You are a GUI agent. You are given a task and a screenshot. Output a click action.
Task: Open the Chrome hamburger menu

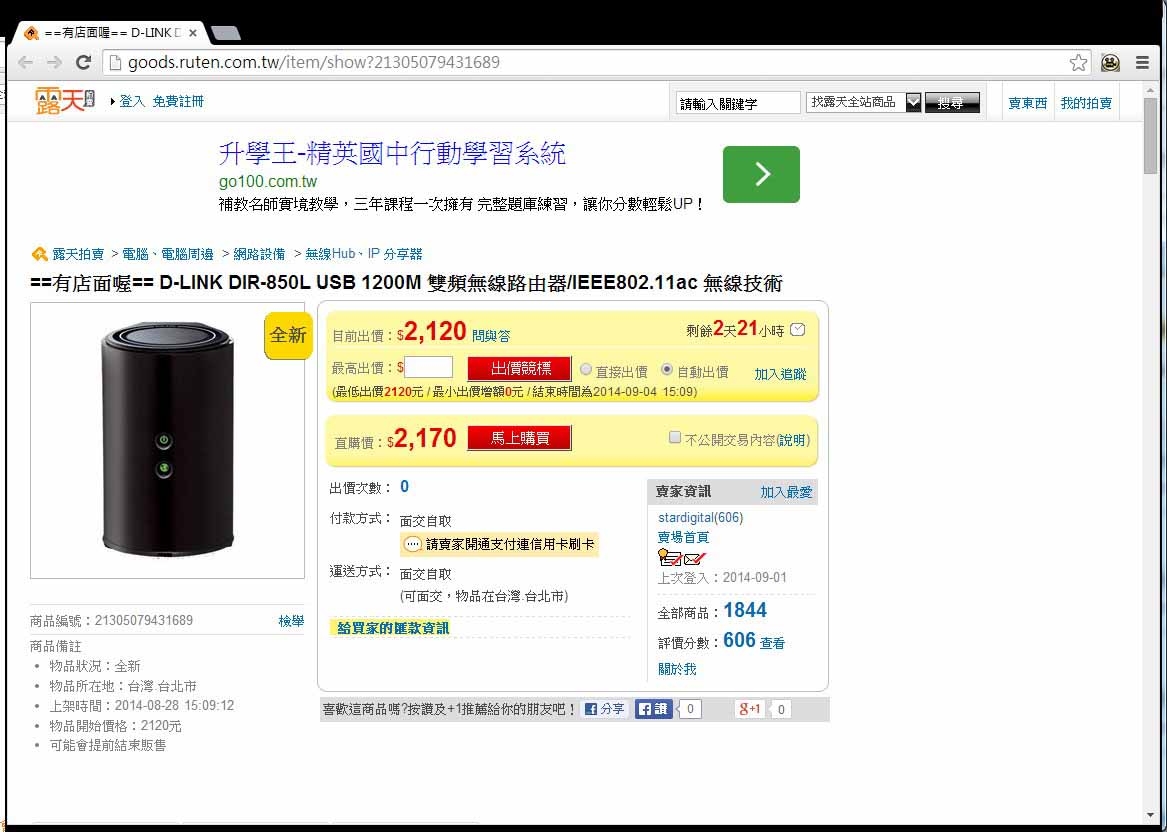click(x=1142, y=63)
